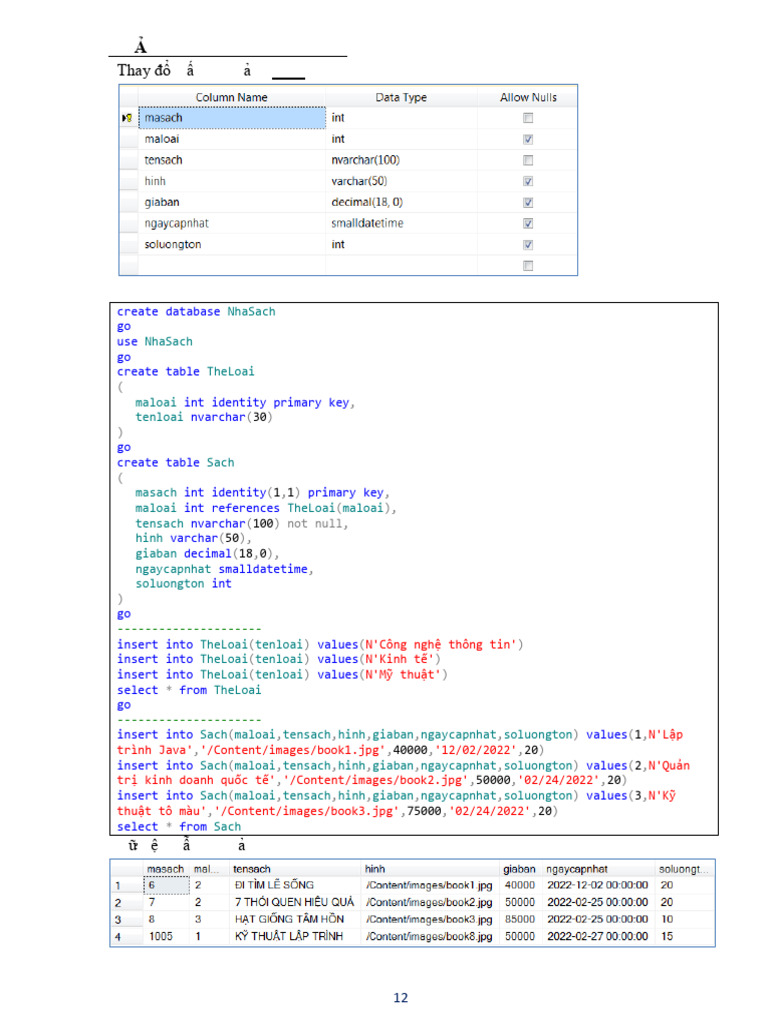Click the giaban results column header
Image resolution: width=768 pixels, height=1024 pixels.
click(x=521, y=869)
